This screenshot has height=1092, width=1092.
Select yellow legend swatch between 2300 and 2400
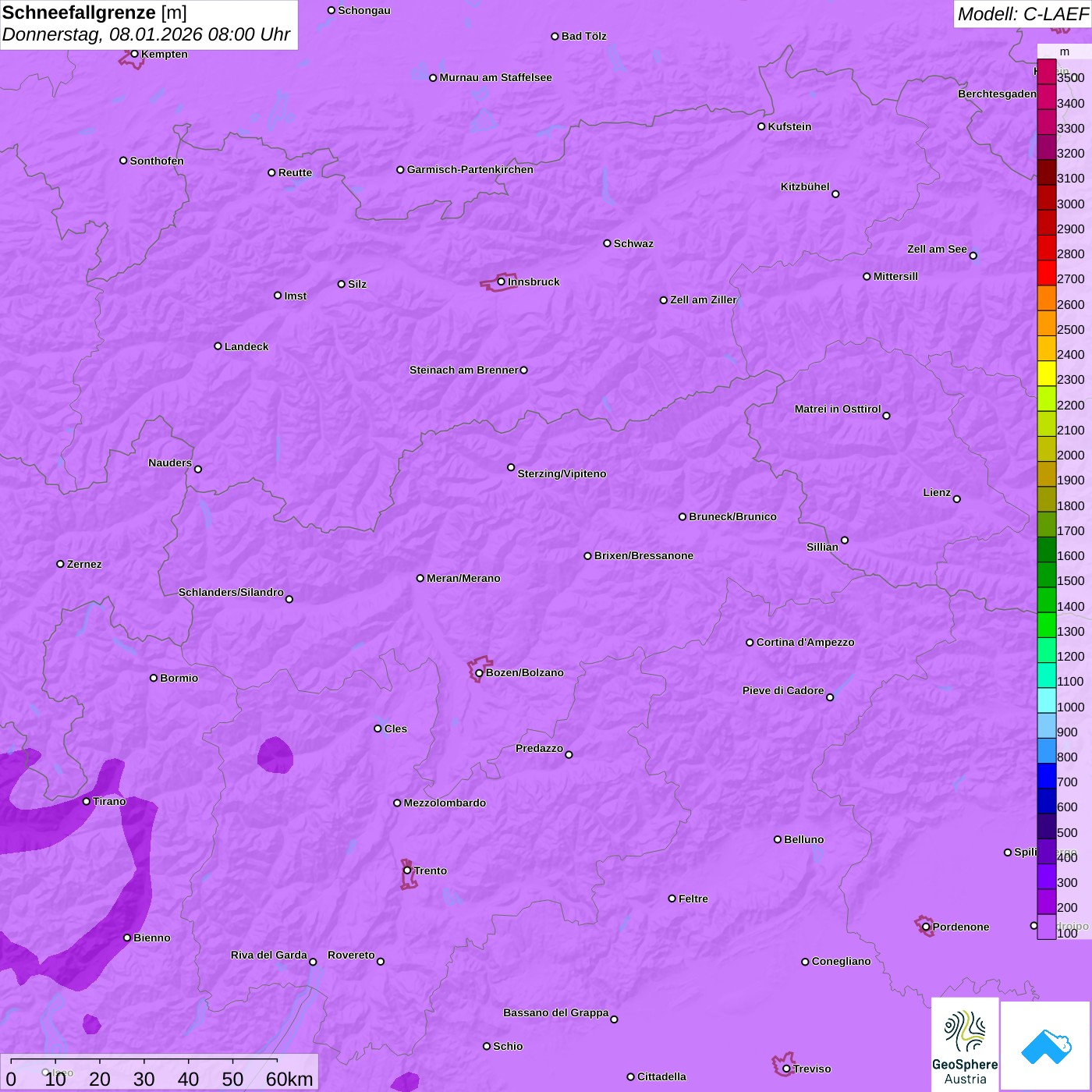pyautogui.click(x=1047, y=374)
